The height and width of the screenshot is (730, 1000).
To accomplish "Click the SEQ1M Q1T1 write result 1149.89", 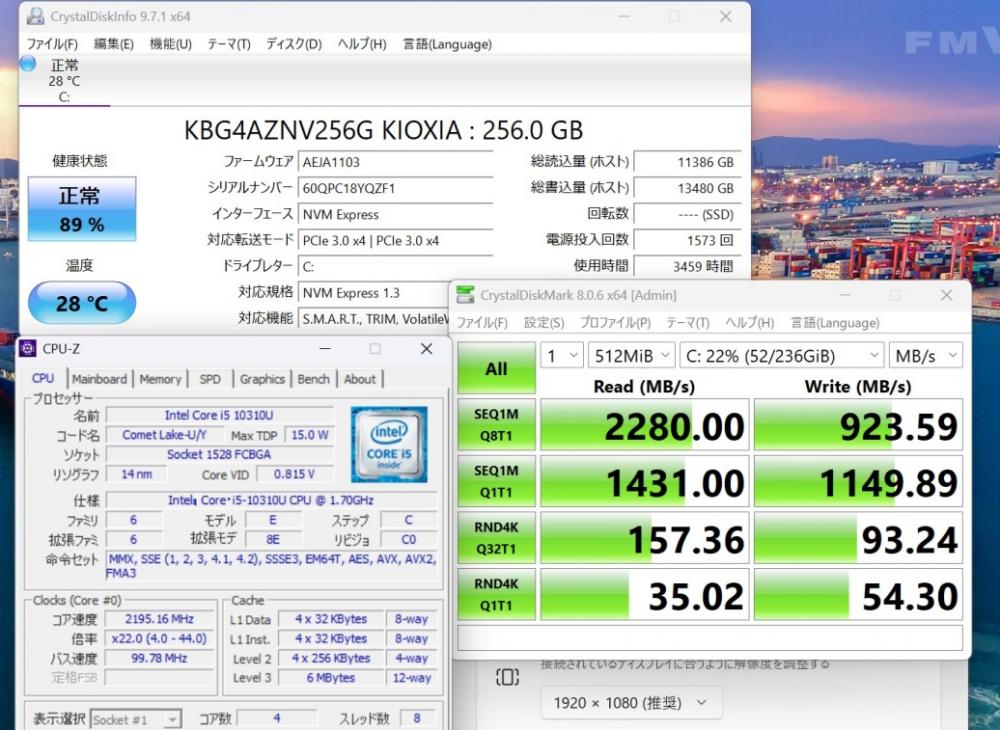I will tap(858, 481).
